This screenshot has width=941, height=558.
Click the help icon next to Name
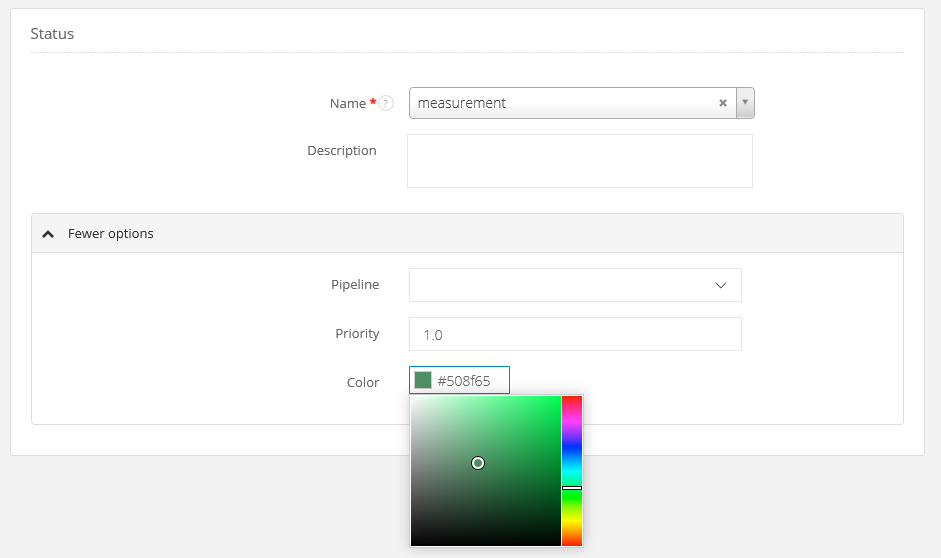(386, 103)
